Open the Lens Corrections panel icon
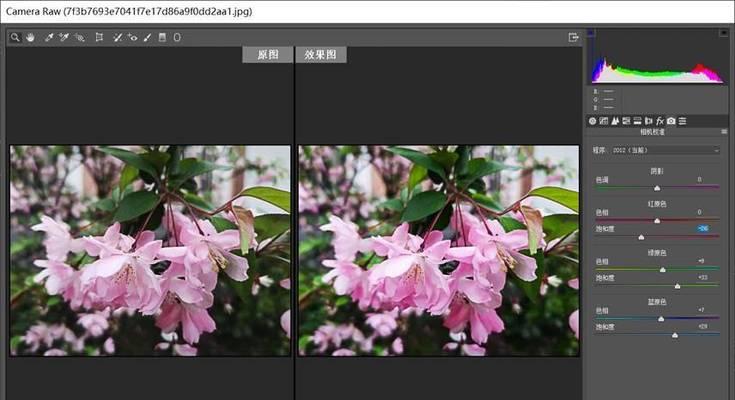The width and height of the screenshot is (735, 400). click(649, 121)
